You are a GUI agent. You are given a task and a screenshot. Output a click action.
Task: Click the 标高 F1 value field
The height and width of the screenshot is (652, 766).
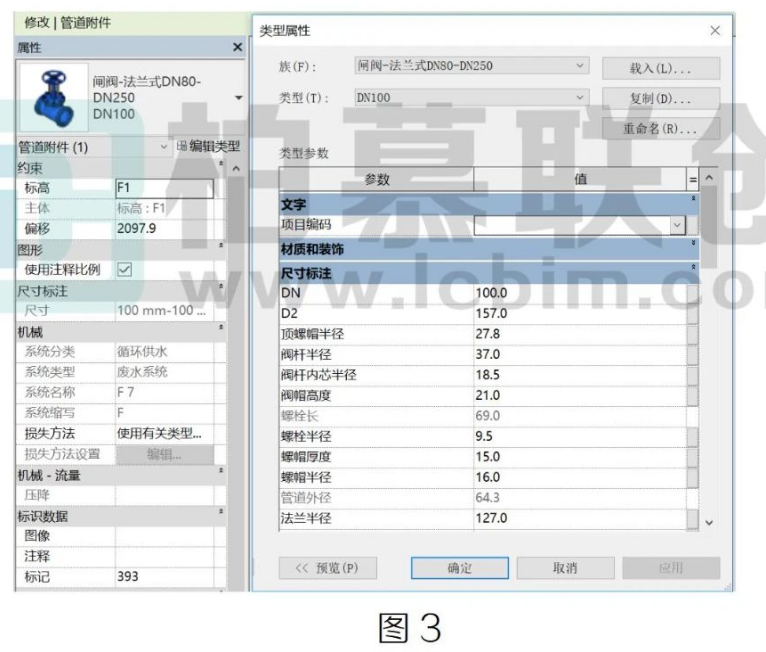point(165,188)
